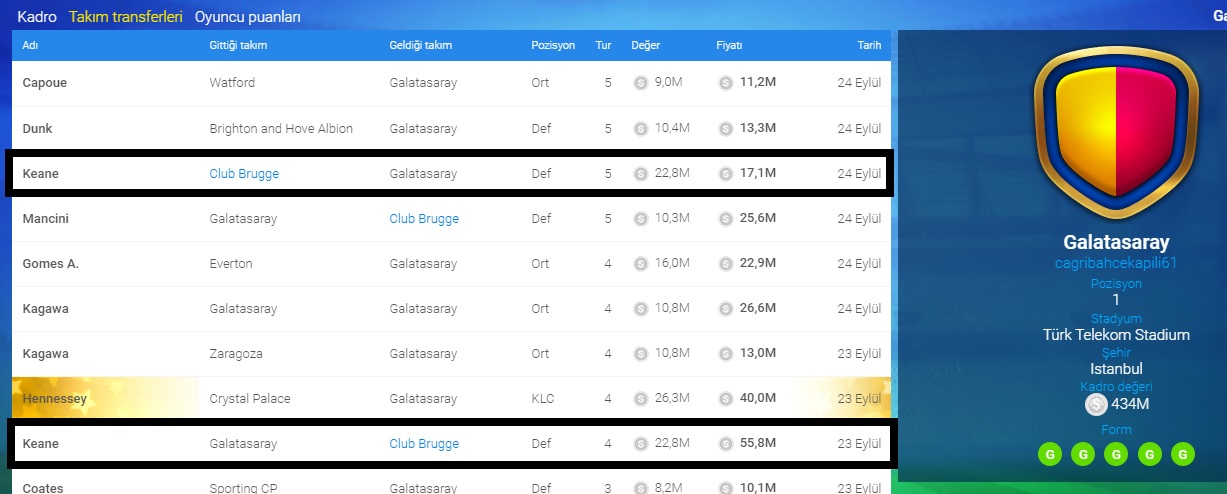Click coin icon beside 16,0M value
This screenshot has height=494, width=1227.
(x=641, y=263)
